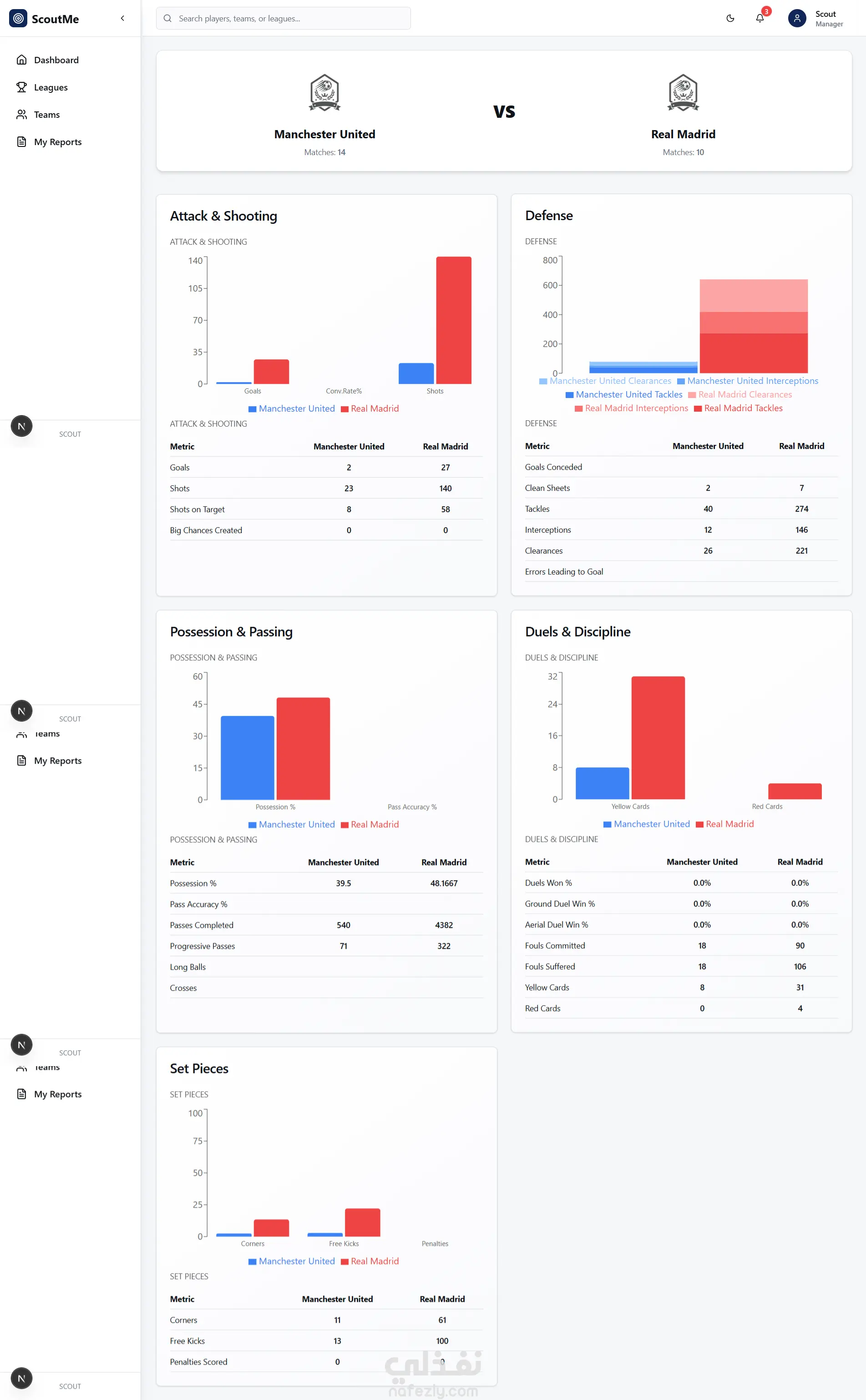Toggle the Real Madrid Tackles legend entry
Viewport: 866px width, 1400px height.
[x=738, y=408]
